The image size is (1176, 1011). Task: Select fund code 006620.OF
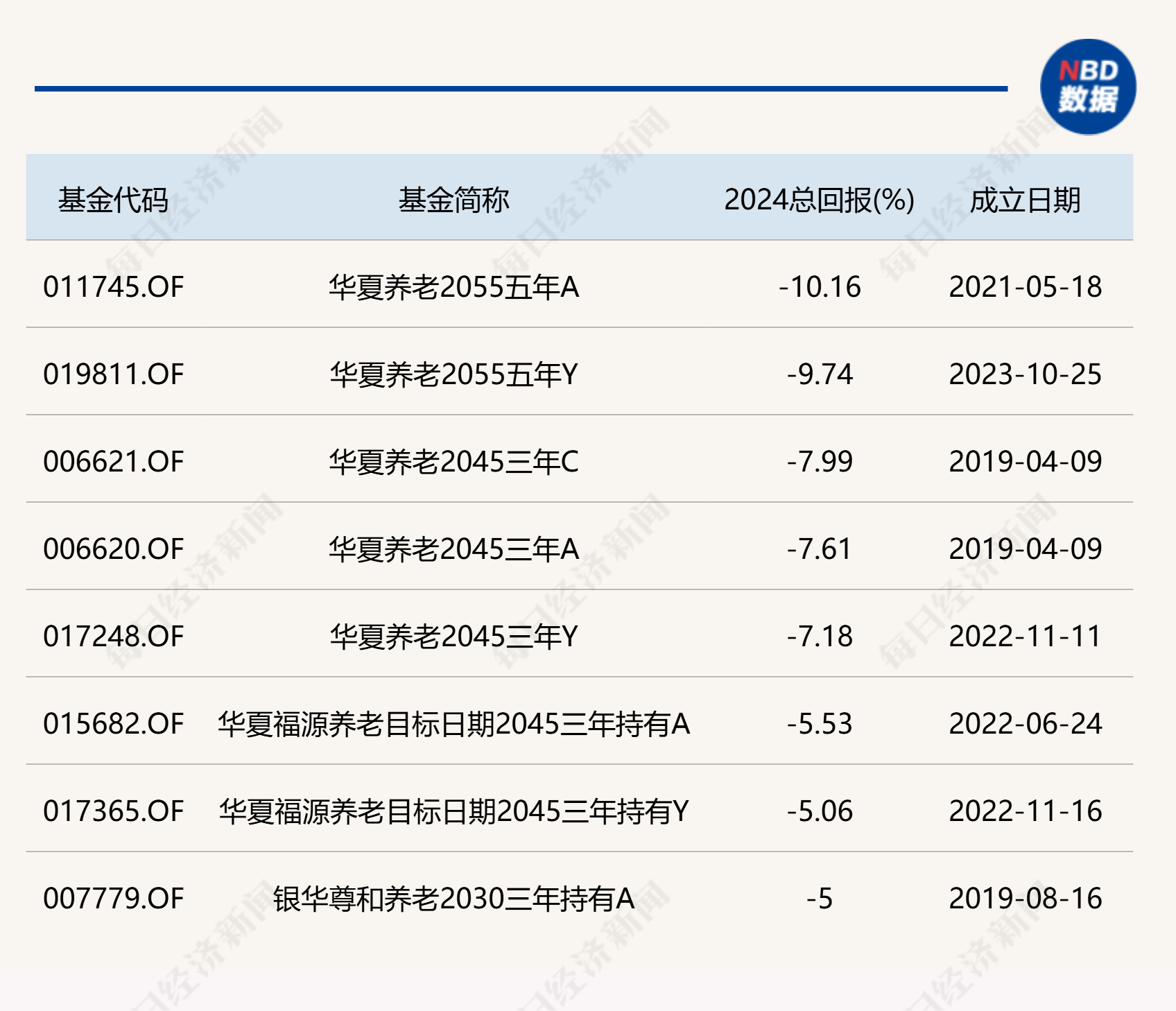[114, 549]
